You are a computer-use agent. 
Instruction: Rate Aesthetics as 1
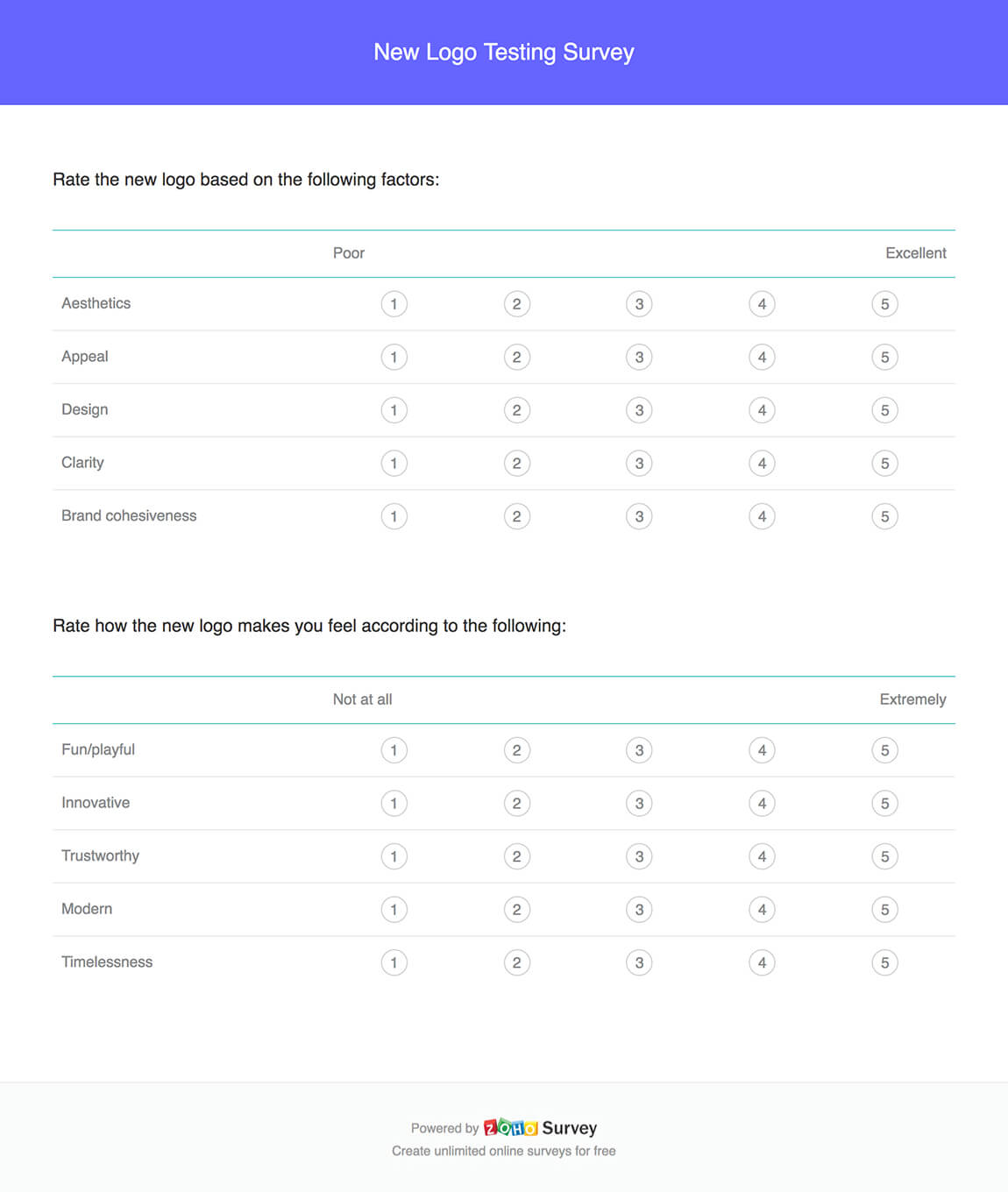point(394,304)
